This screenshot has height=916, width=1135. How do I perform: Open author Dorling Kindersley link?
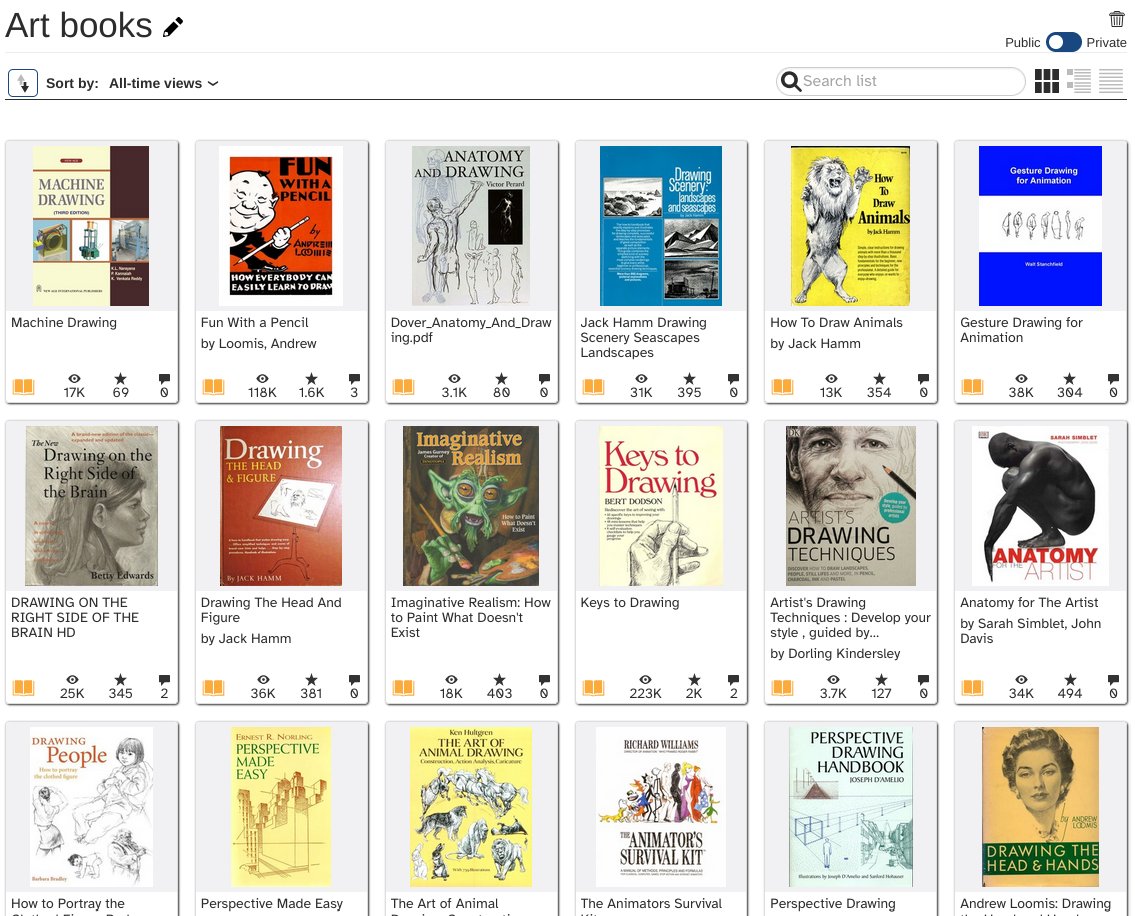[x=835, y=653]
